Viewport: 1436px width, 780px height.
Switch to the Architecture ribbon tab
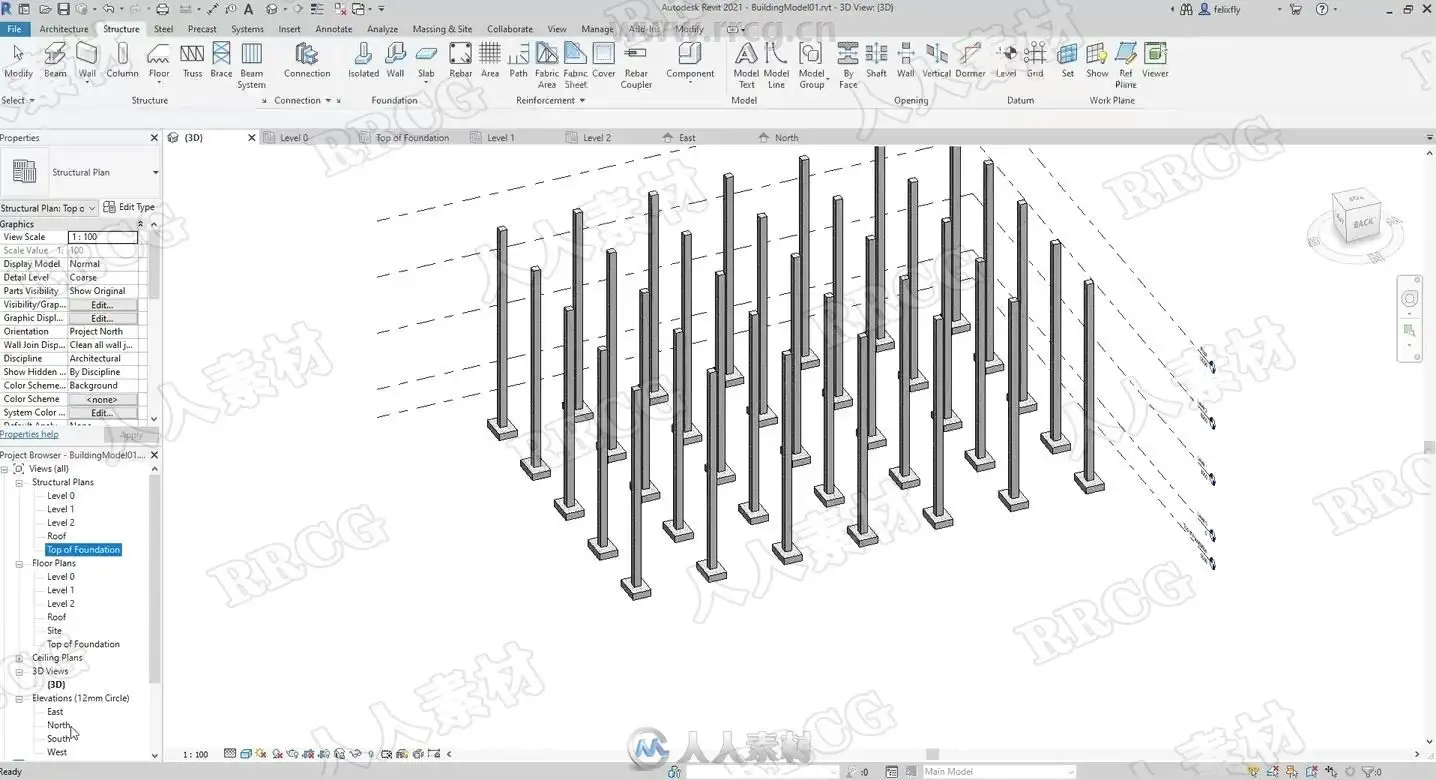[64, 29]
